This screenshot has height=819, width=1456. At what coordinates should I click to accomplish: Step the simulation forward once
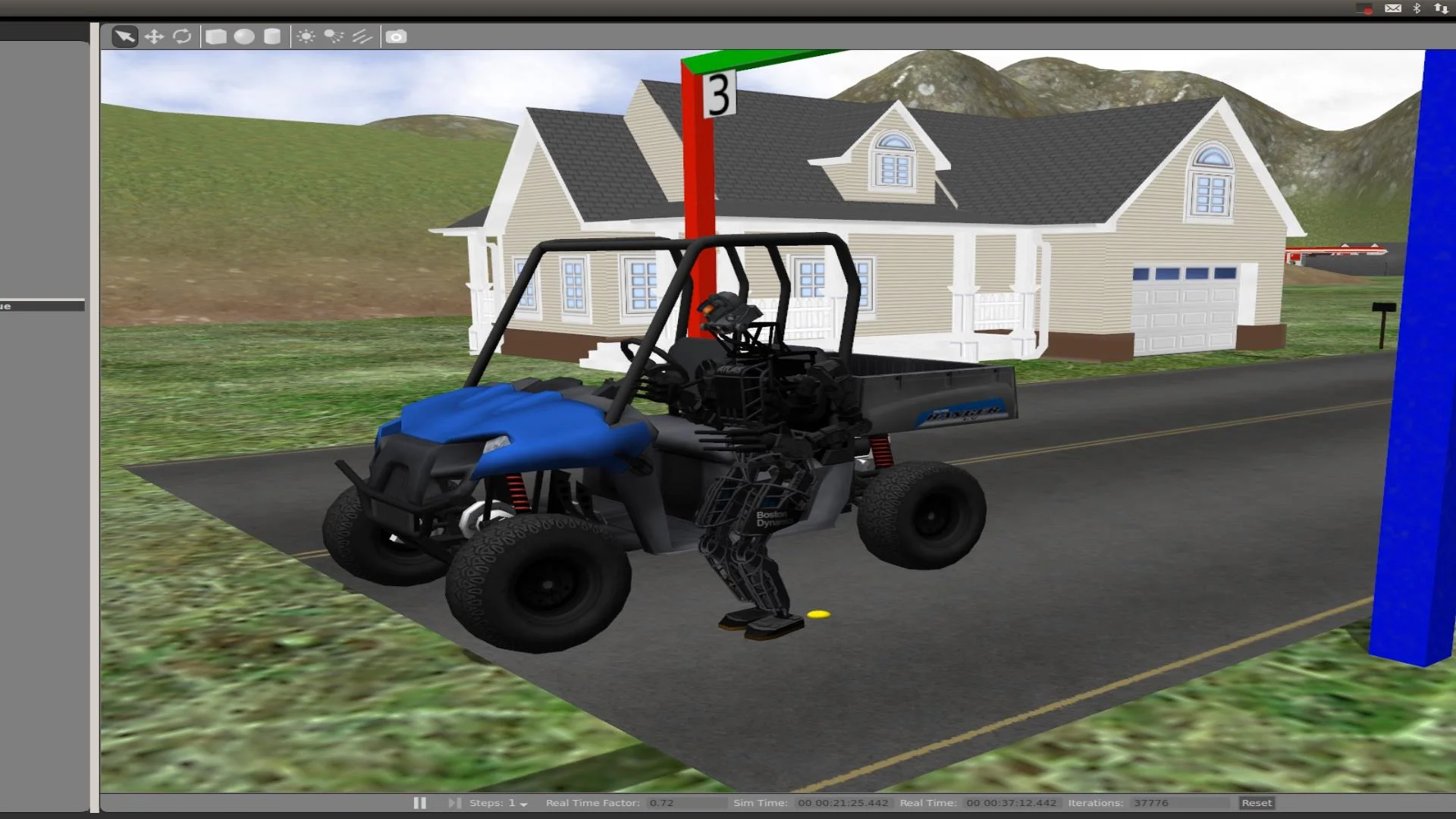point(454,802)
